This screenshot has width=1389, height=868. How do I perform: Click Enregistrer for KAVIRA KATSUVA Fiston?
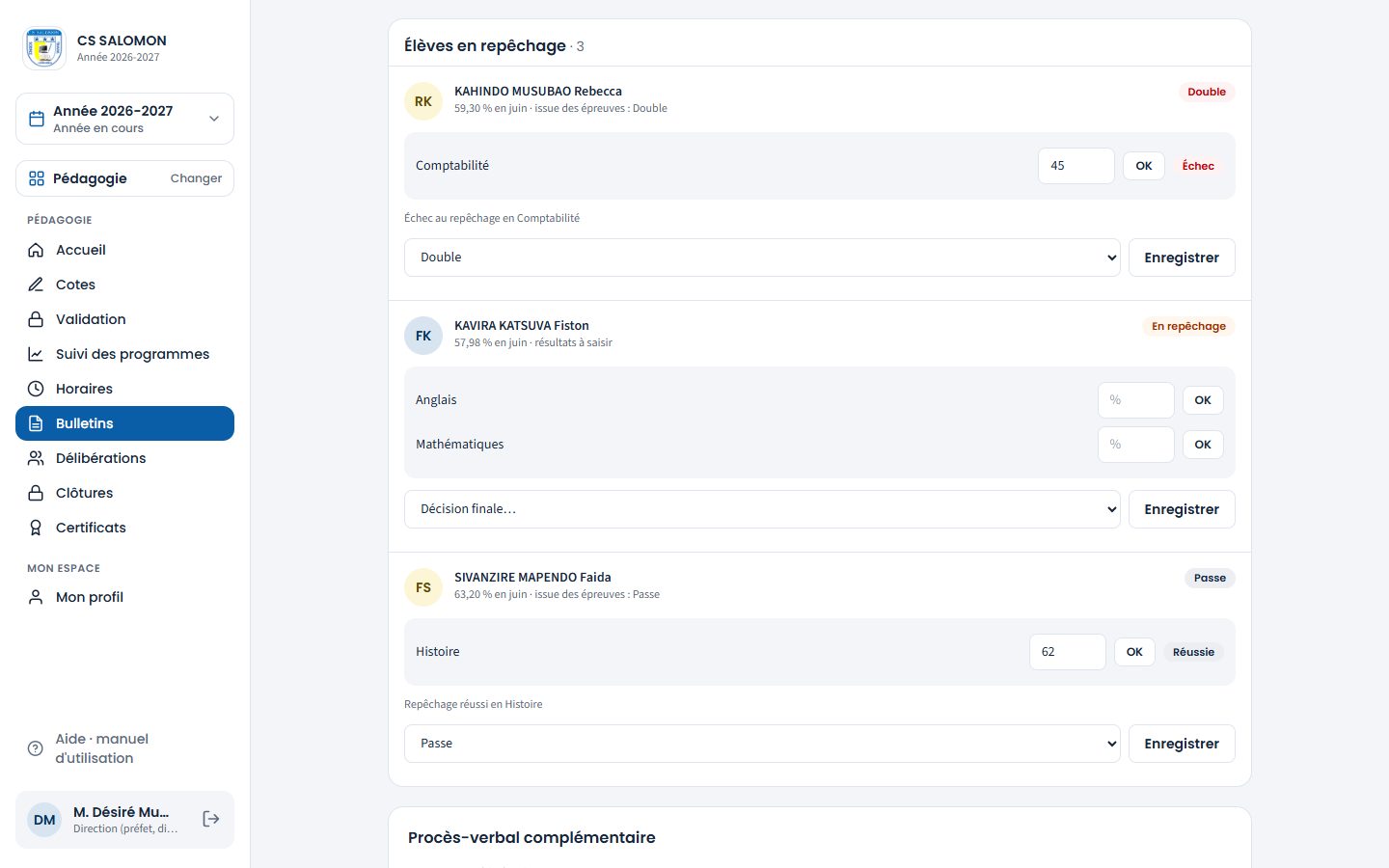click(1182, 509)
